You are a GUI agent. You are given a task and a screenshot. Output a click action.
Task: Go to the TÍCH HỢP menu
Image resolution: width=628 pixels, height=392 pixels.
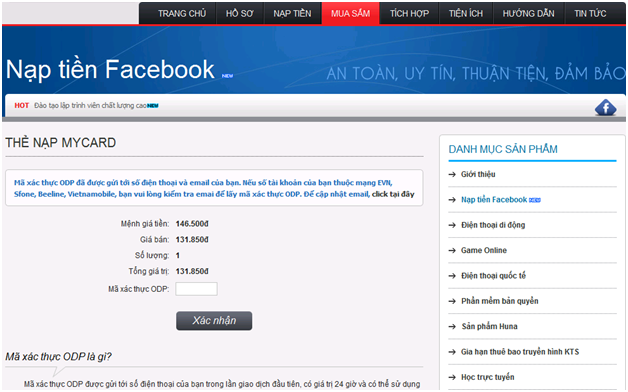(x=409, y=14)
